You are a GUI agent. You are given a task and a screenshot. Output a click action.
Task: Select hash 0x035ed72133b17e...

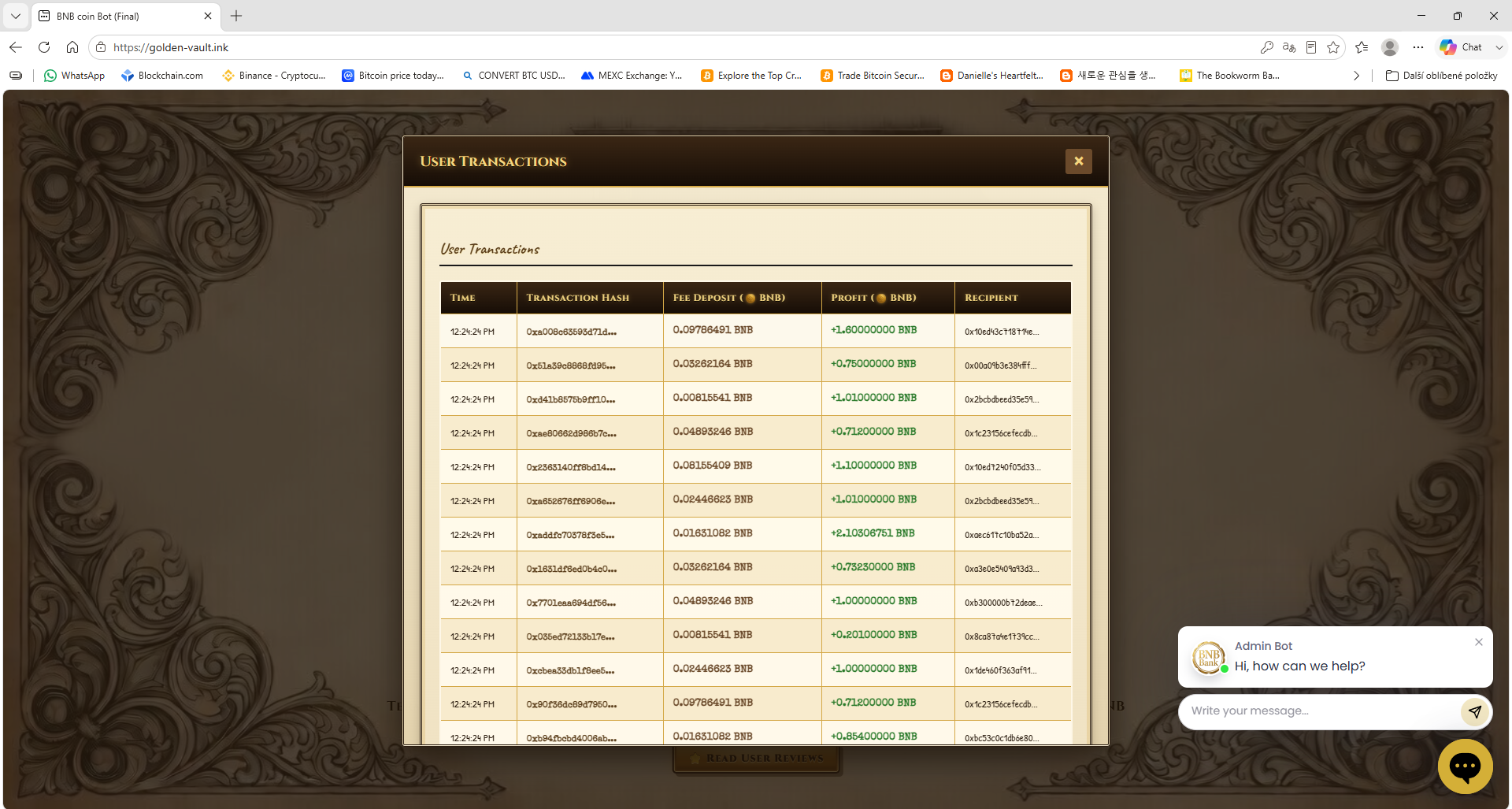pos(570,636)
